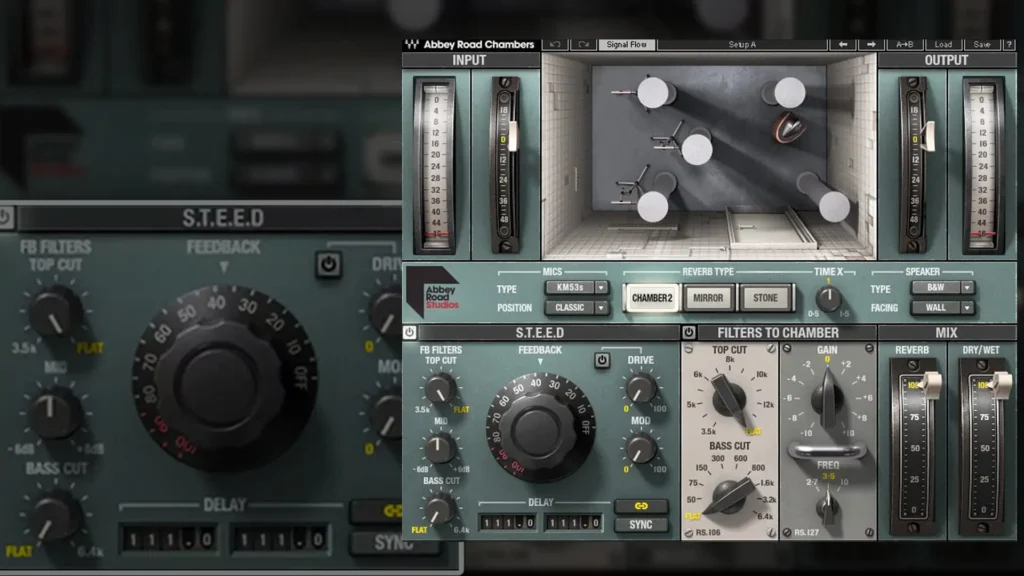
Task: Click the large Feedback dial in S.T.E.E.D
Action: click(541, 428)
